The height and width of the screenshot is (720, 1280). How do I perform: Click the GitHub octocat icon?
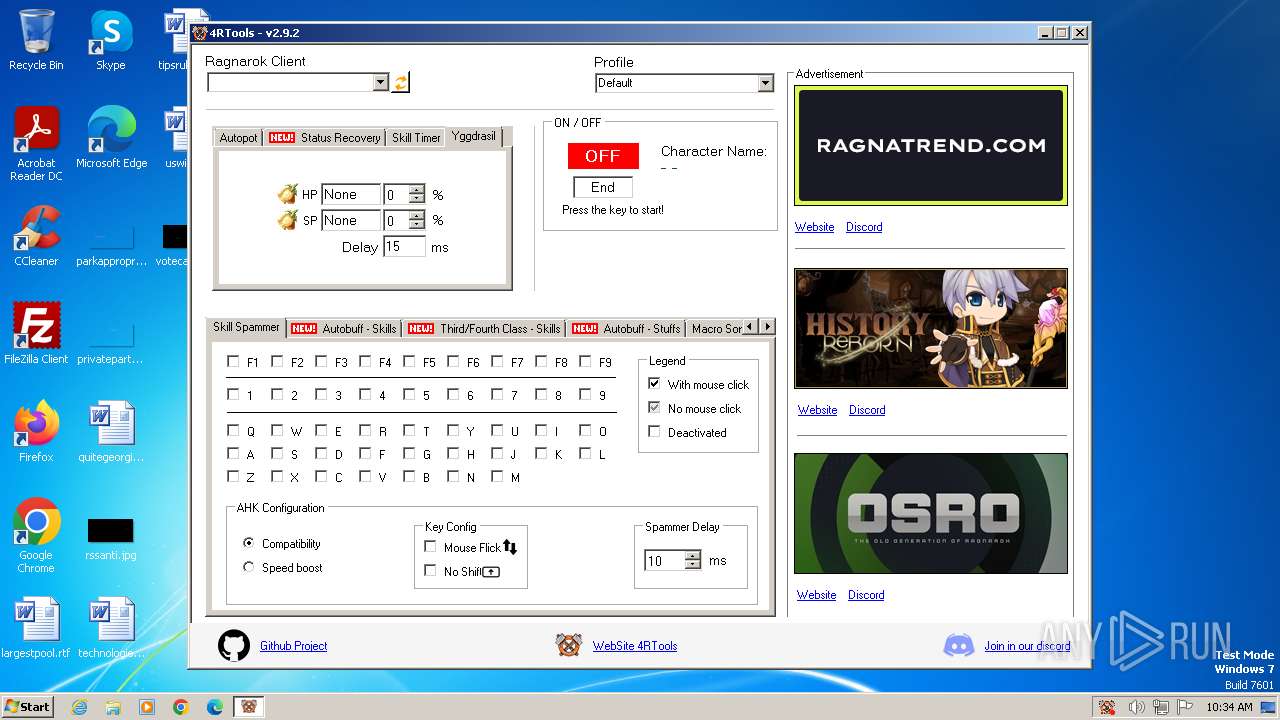(x=234, y=646)
